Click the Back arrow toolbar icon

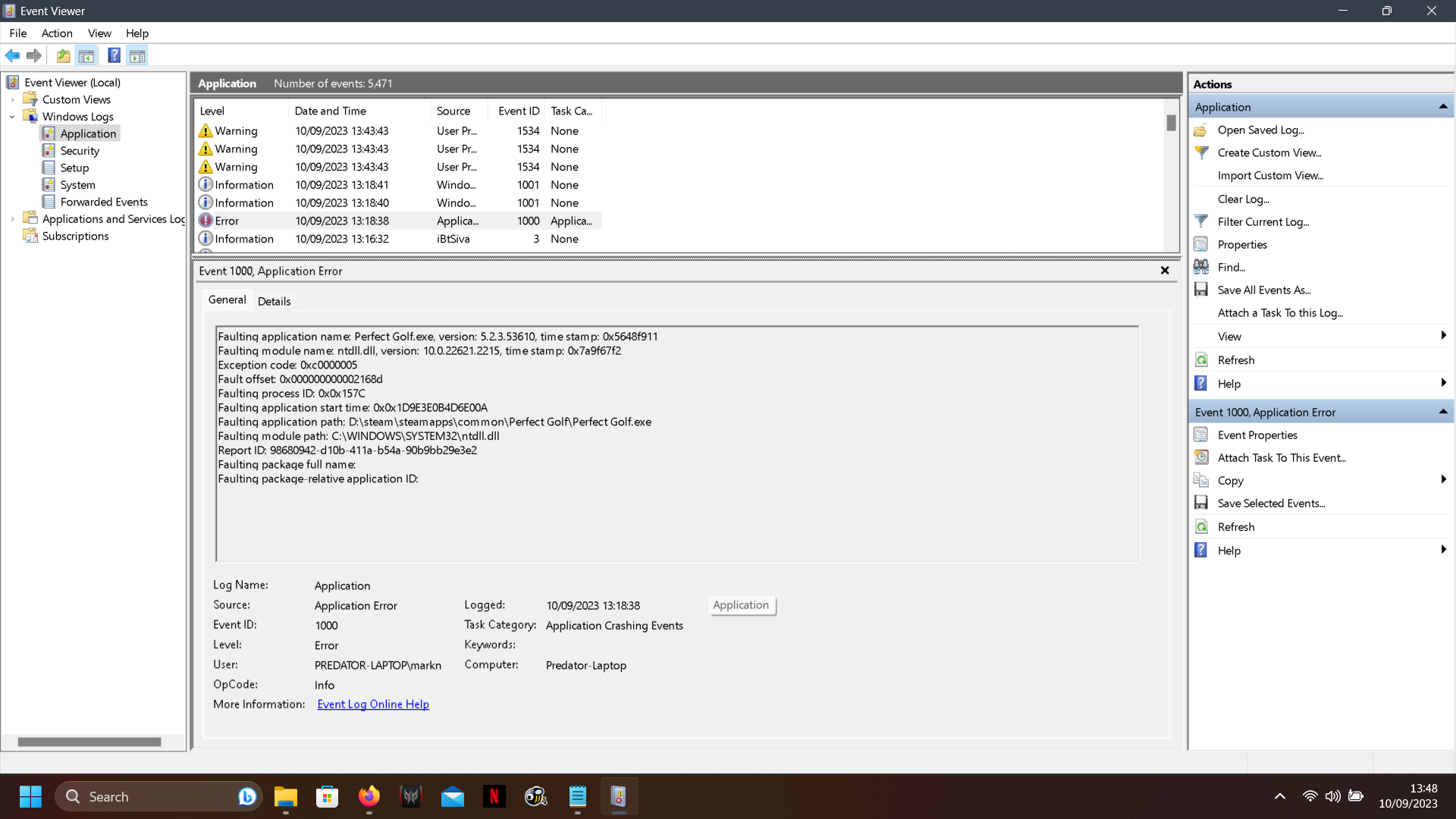coord(12,55)
